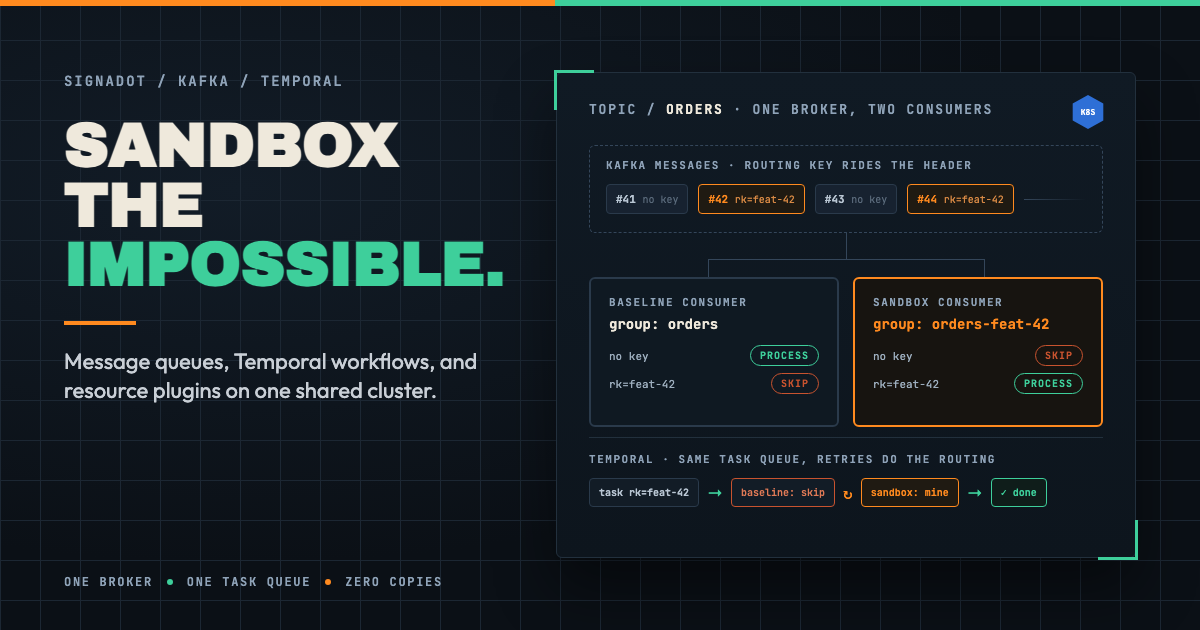Click the task rk=feat-42 chip
Image resolution: width=1200 pixels, height=630 pixels.
point(643,493)
